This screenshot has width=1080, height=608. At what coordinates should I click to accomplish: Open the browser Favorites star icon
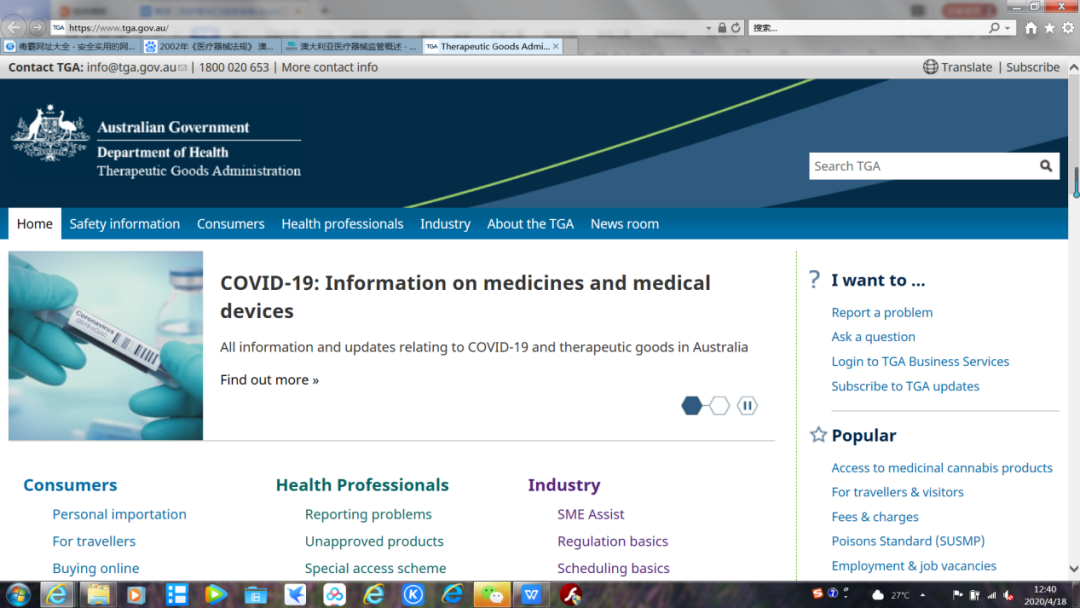click(1049, 28)
